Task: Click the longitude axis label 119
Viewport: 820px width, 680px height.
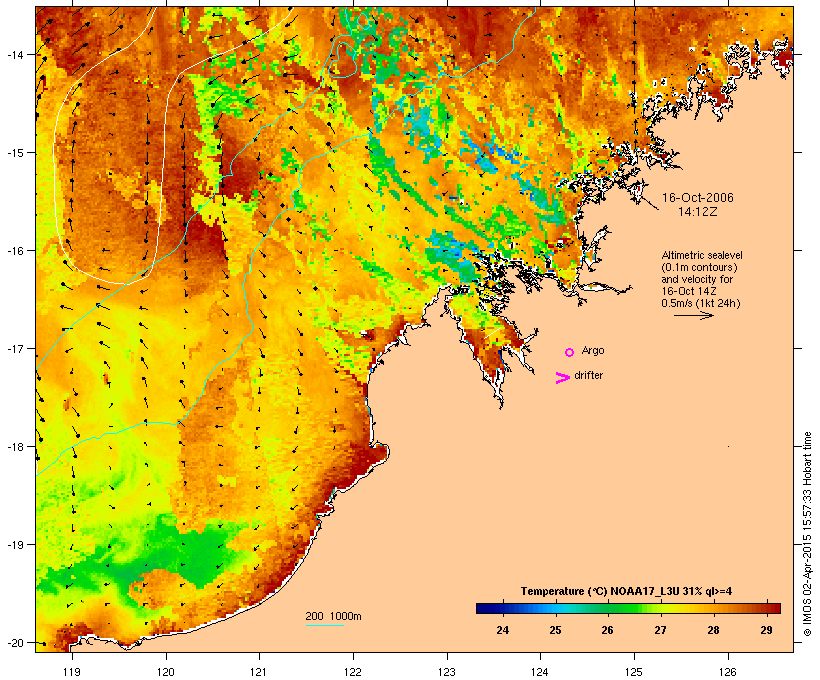Action: (x=72, y=672)
